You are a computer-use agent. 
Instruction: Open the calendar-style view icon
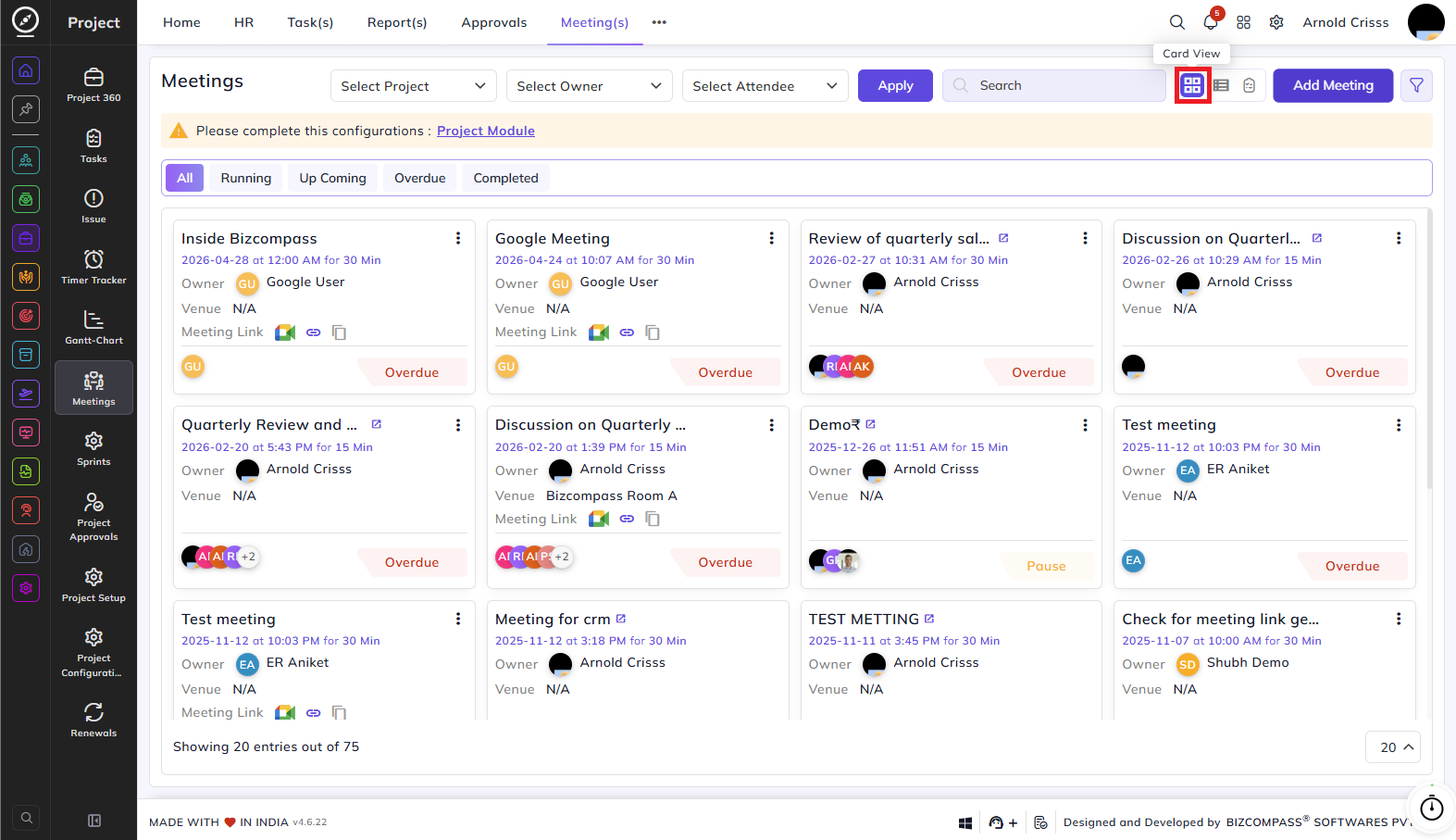(1249, 85)
